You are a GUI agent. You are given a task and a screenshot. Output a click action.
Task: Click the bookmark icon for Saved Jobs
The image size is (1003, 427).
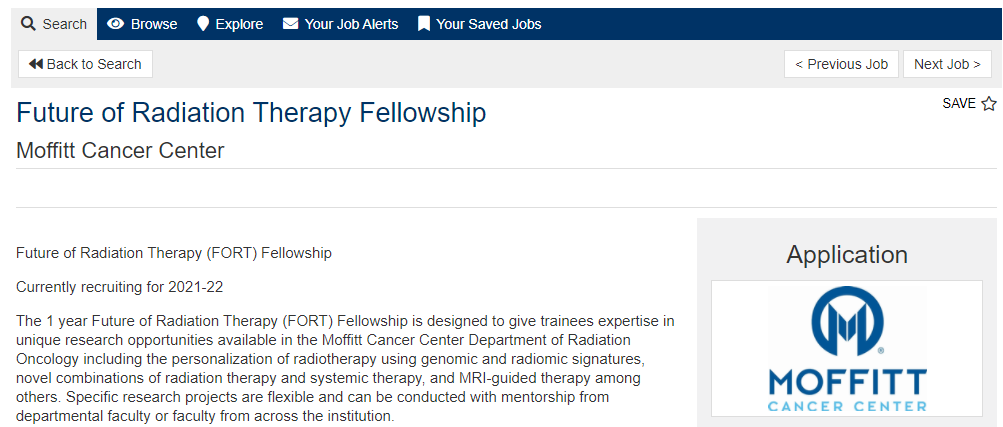tap(424, 24)
